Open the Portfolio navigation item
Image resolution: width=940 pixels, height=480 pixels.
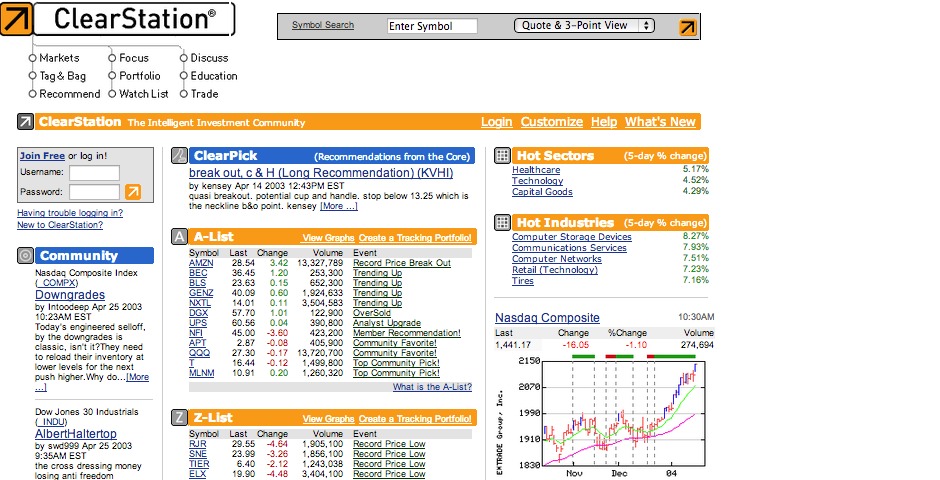point(140,76)
